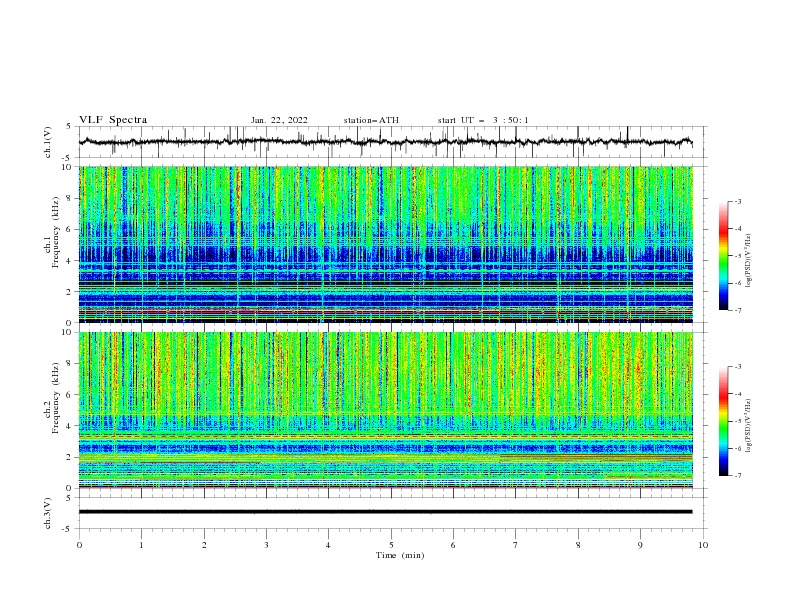792x612 pixels.
Task: Click the ch.3 flat voltage trace
Action: [386, 512]
